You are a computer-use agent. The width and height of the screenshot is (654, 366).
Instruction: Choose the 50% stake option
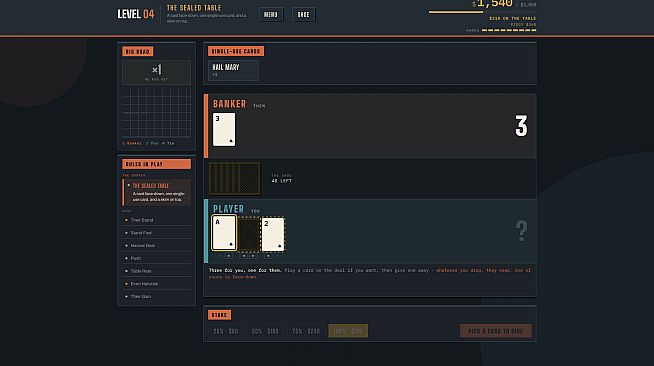265,331
